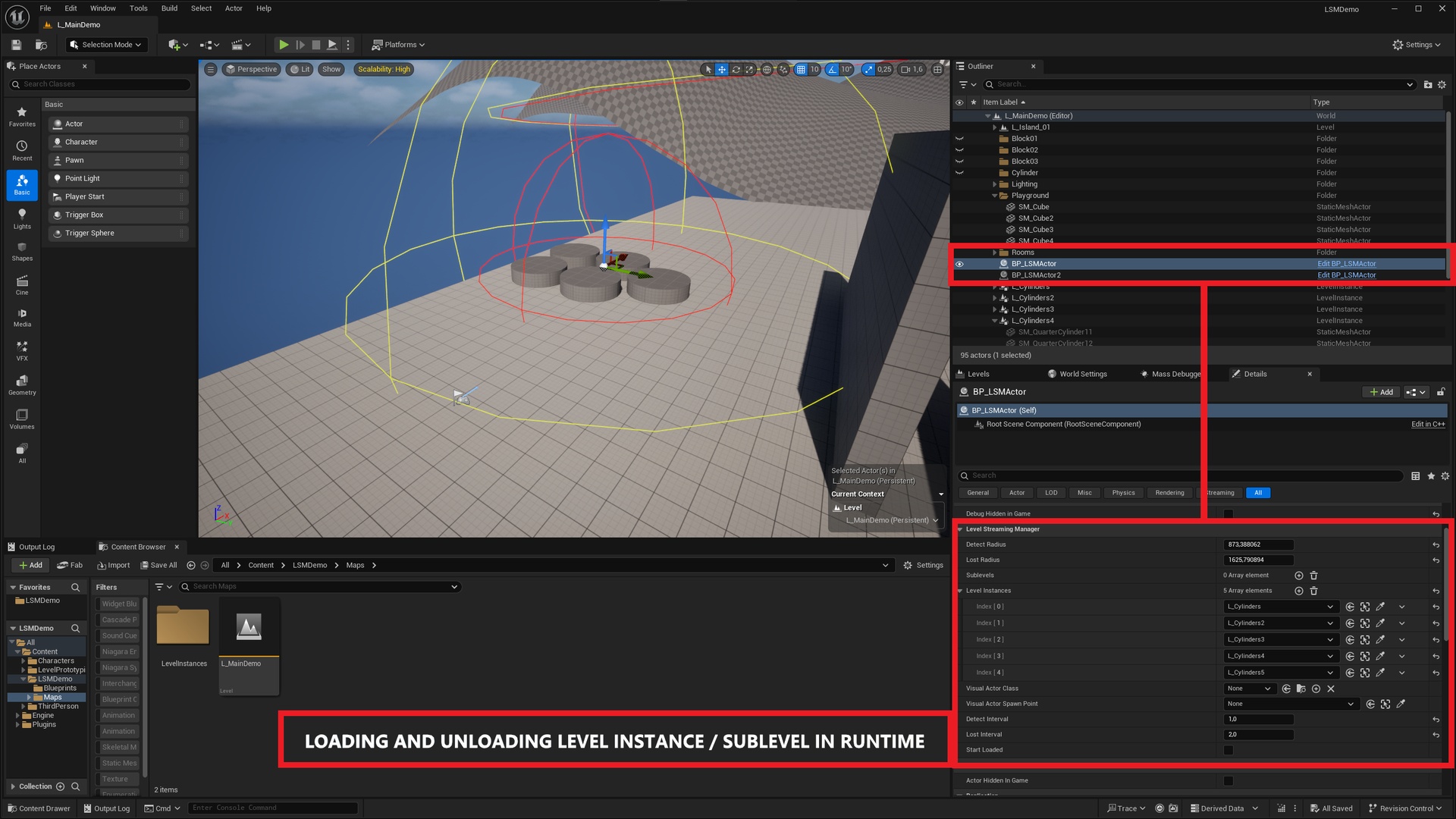Screen dimensions: 1456x819
Task: Click Save All in the Content Browser
Action: click(158, 565)
